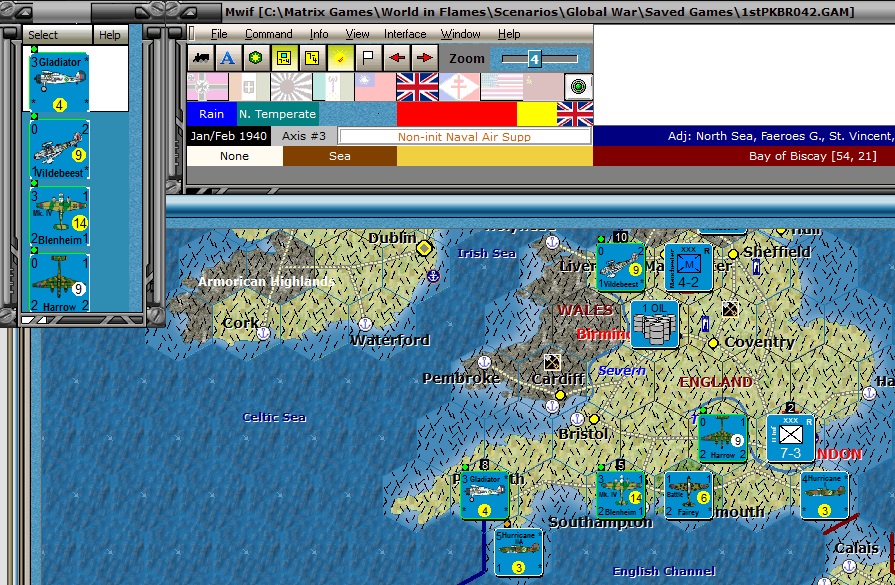895x585 pixels.
Task: Select the United States flag
Action: pos(502,87)
